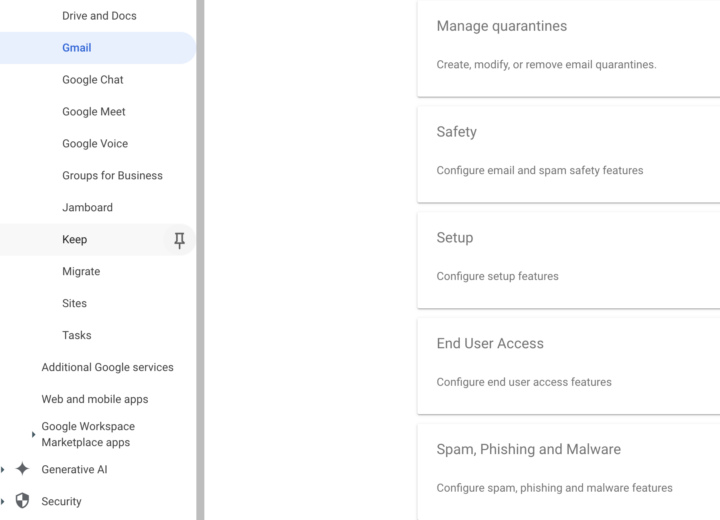
Task: Go to Web and mobile apps
Action: 95,399
